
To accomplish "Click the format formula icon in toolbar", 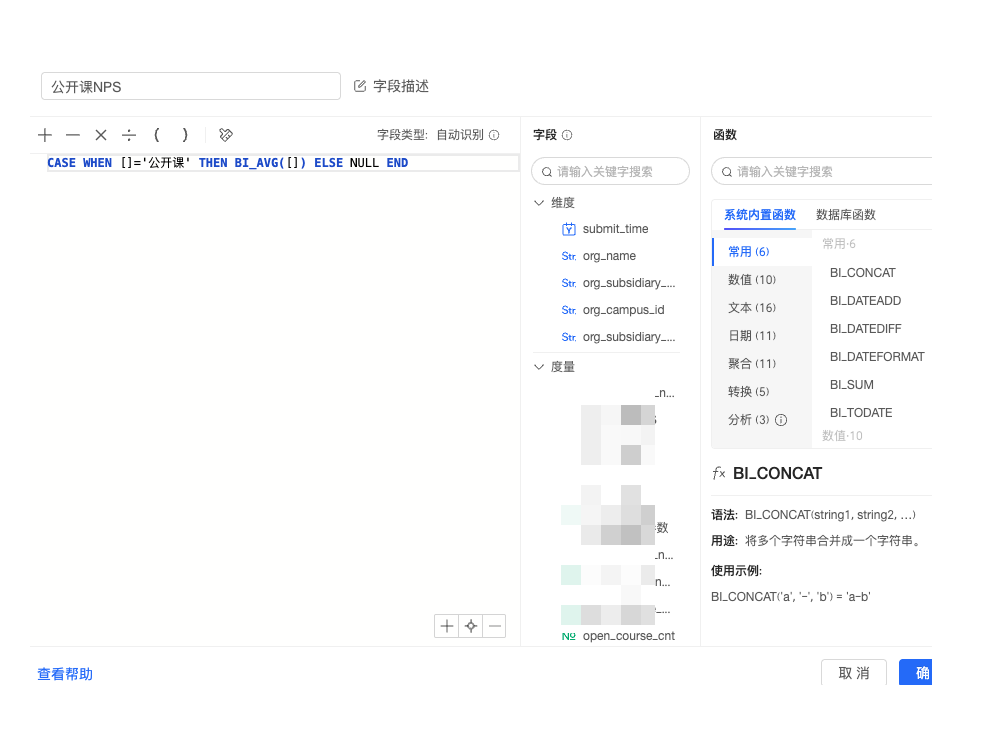I will [226, 135].
